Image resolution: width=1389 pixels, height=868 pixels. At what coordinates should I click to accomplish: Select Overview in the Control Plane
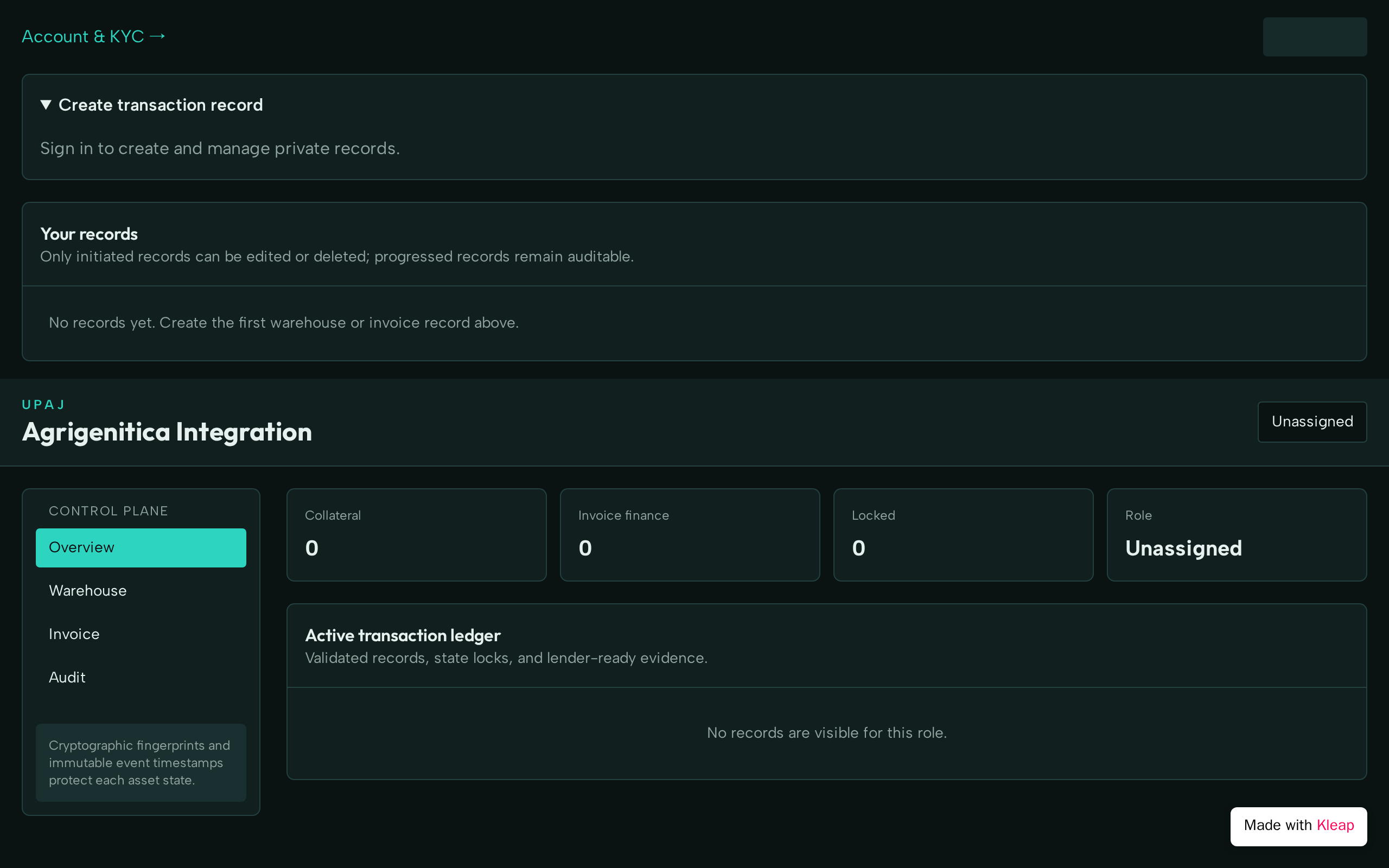click(x=141, y=548)
